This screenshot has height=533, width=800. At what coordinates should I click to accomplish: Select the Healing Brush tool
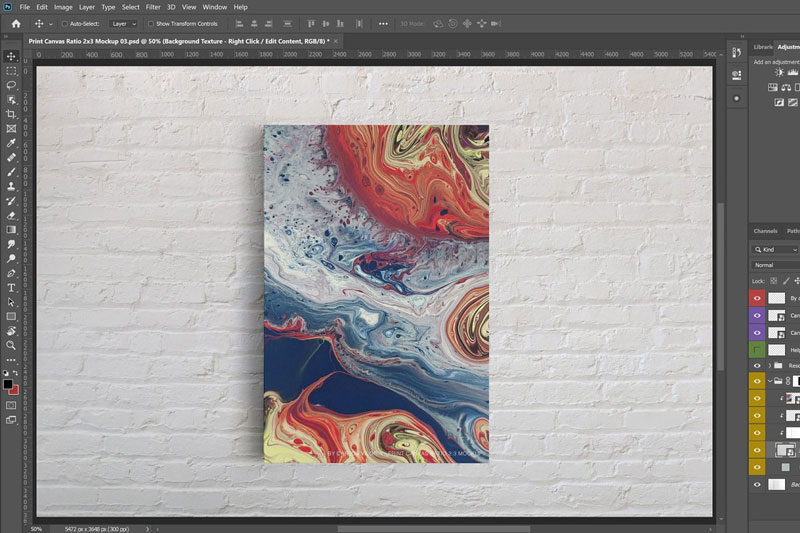[x=11, y=158]
